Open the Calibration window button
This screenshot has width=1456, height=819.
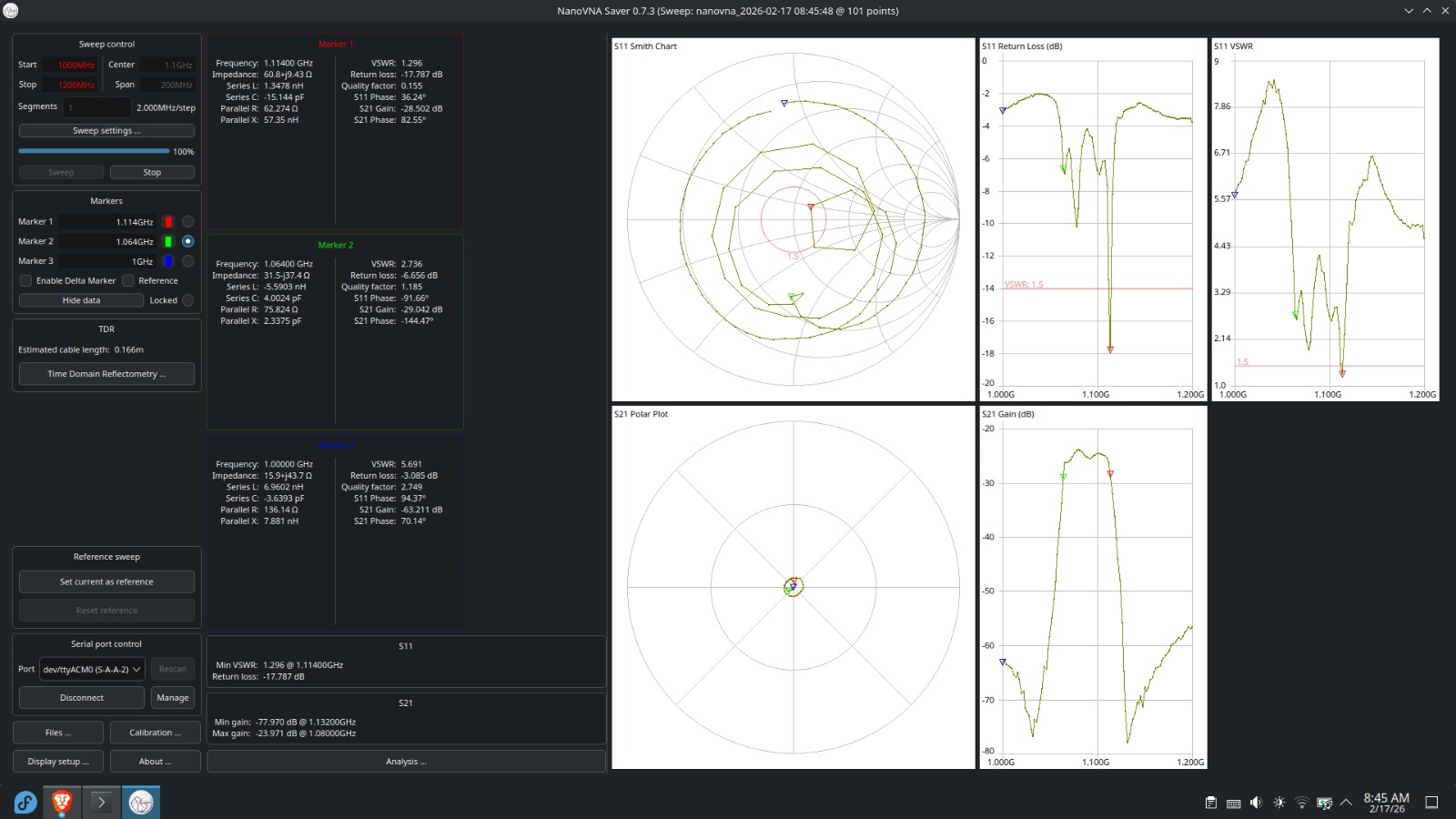click(155, 733)
